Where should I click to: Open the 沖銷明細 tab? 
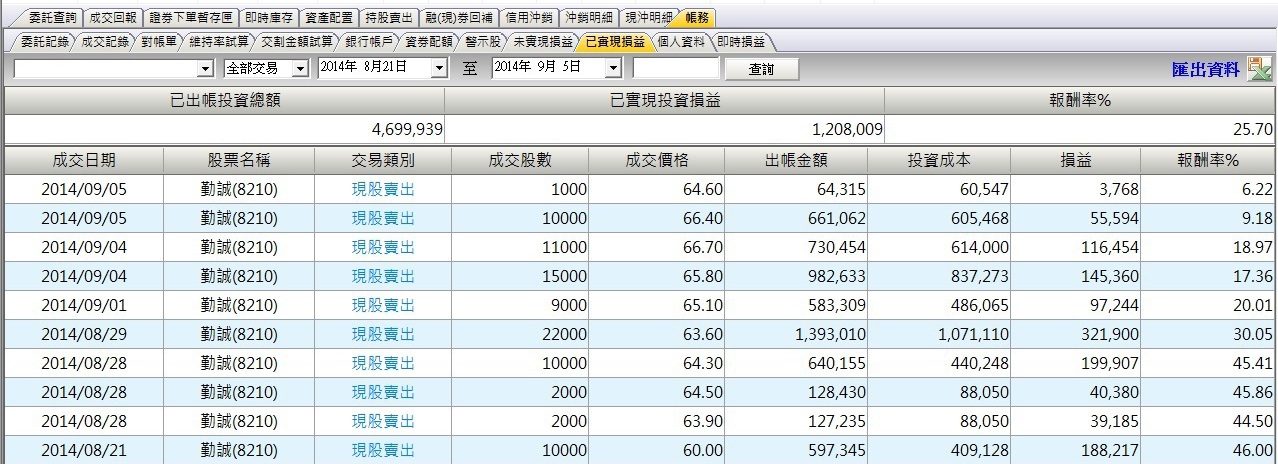(x=588, y=18)
